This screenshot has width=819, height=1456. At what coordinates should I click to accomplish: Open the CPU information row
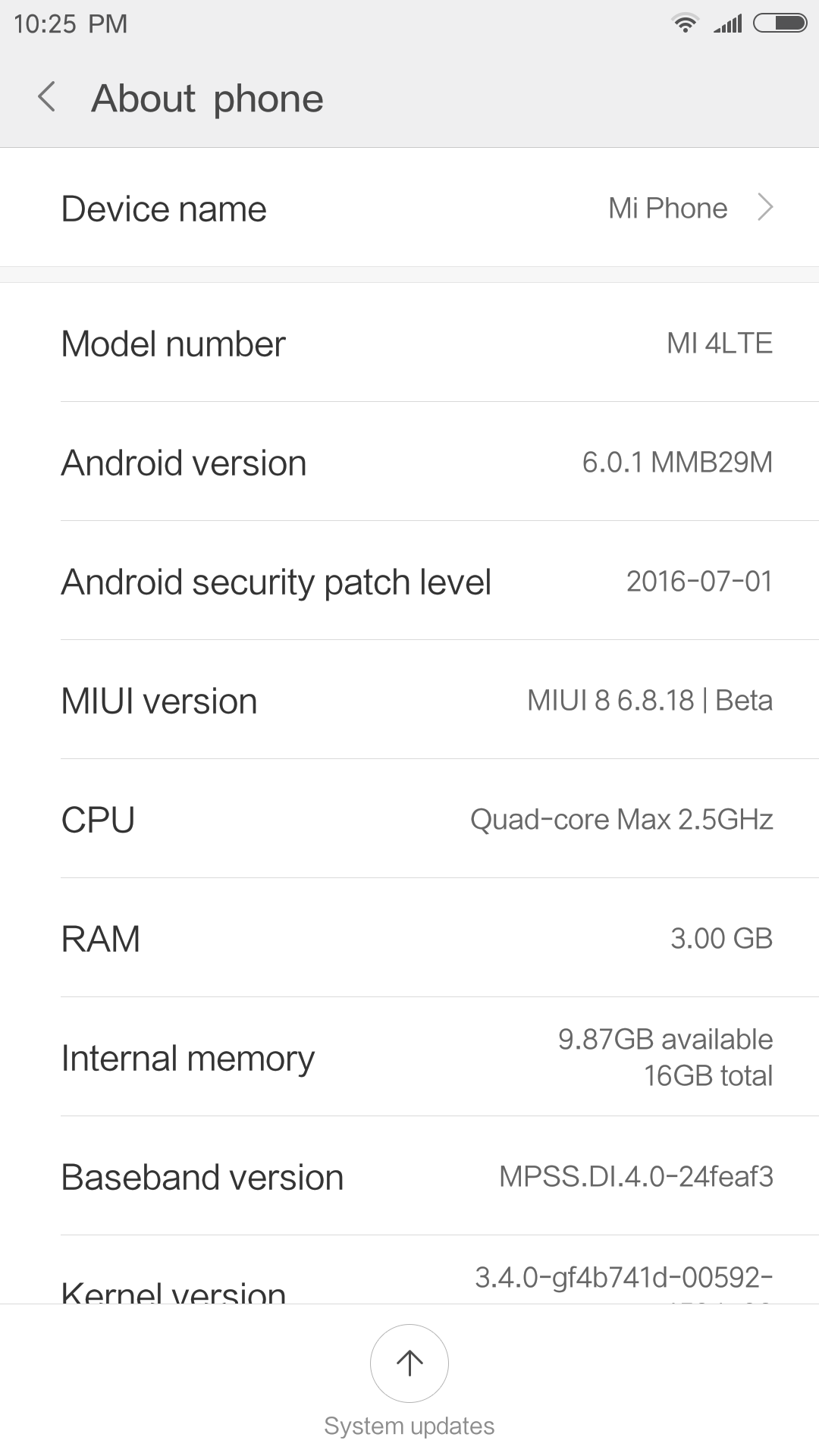point(409,820)
